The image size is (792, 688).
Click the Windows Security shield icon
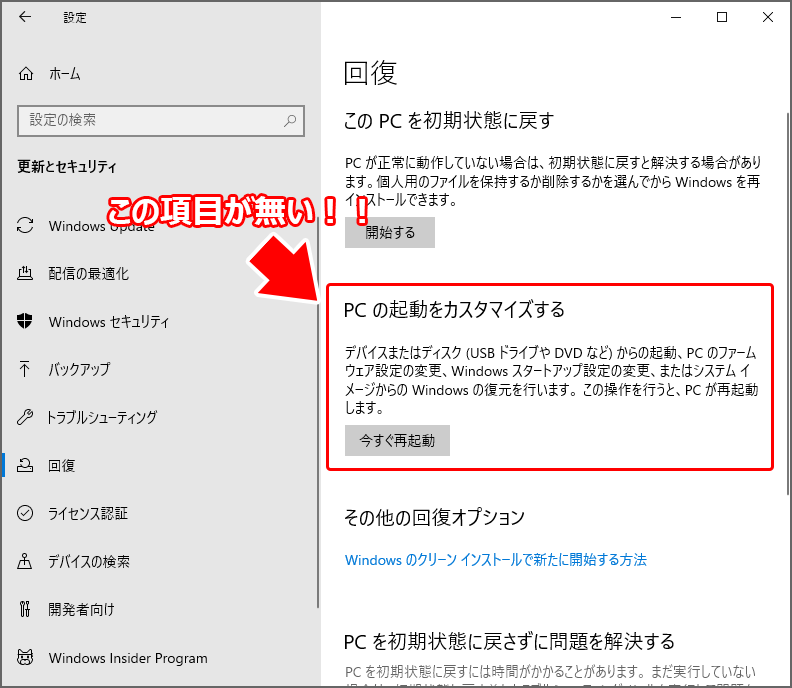click(25, 321)
